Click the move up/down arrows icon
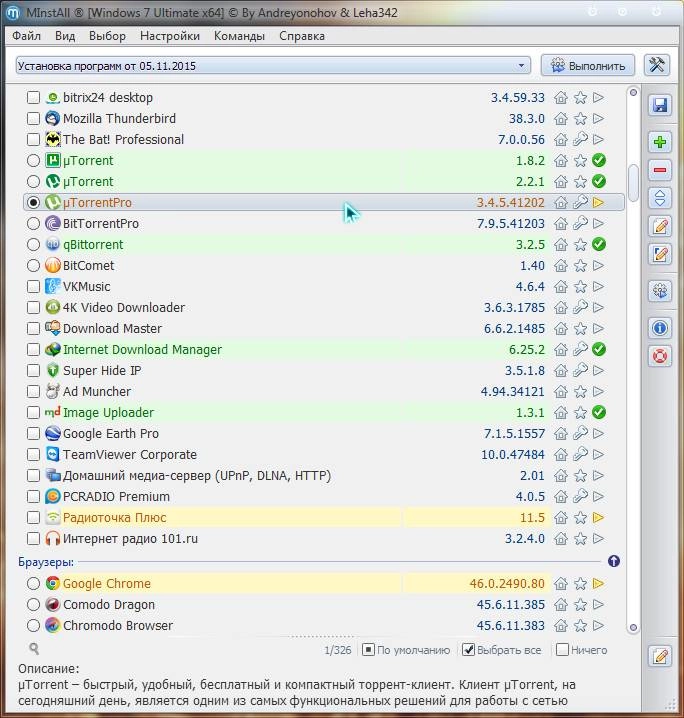The height and width of the screenshot is (718, 684). click(660, 198)
